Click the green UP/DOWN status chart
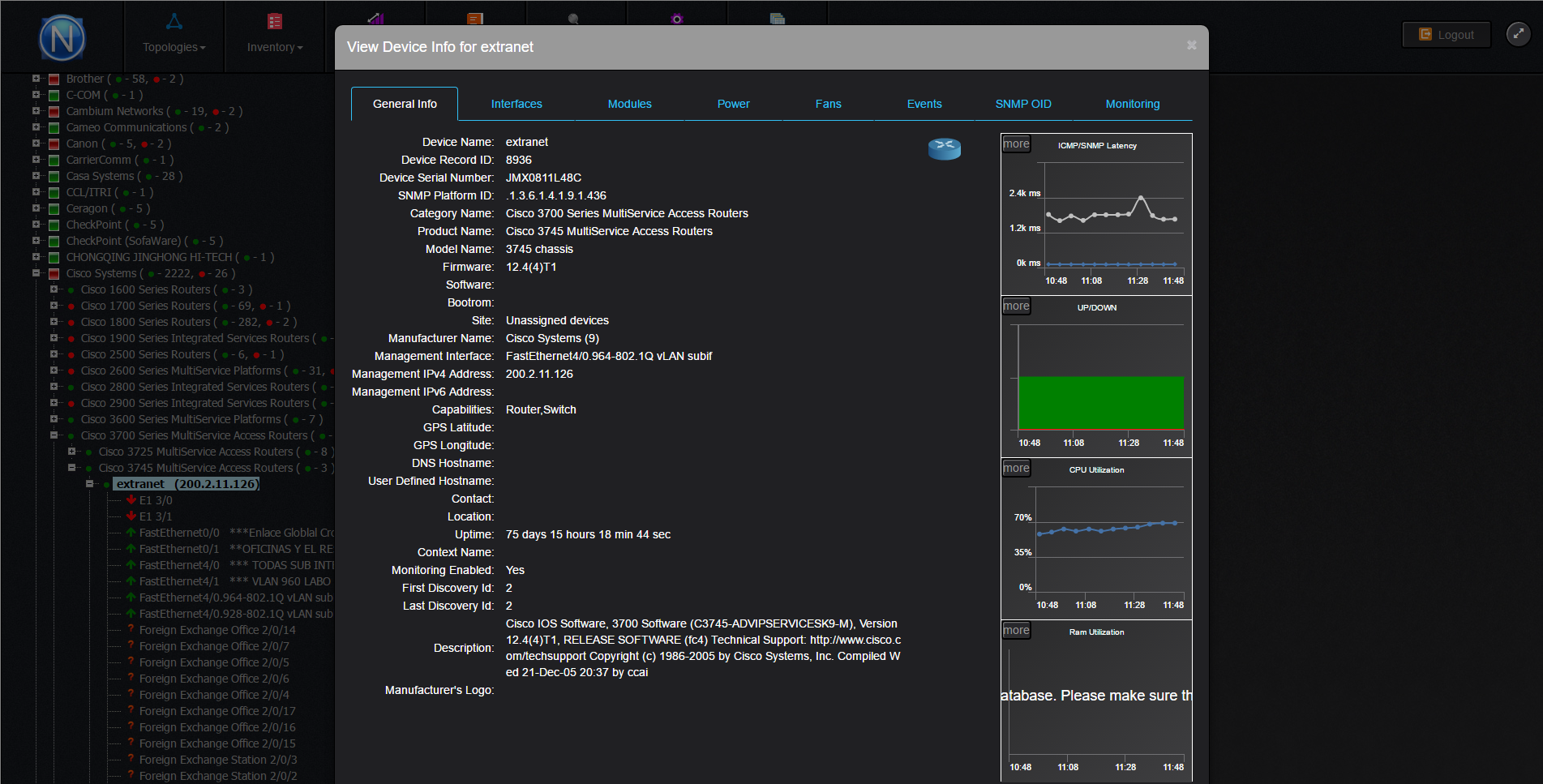This screenshot has height=784, width=1543. point(1100,402)
